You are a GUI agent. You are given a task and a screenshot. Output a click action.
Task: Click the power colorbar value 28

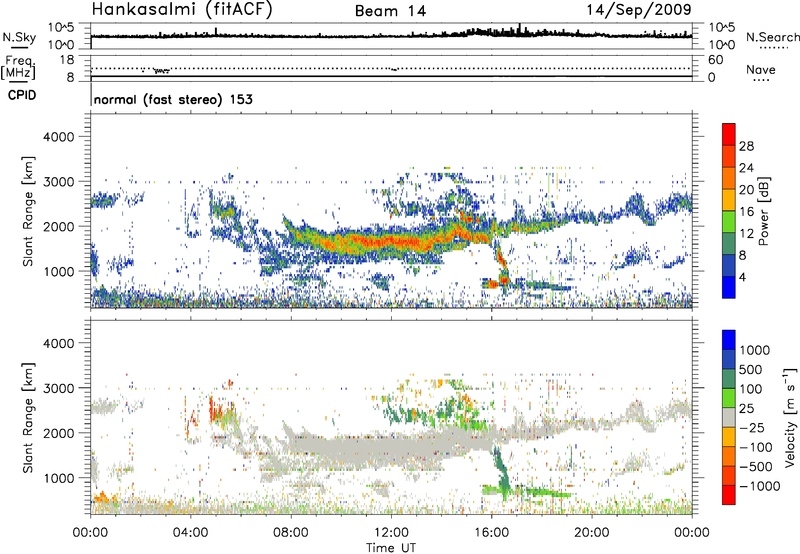(x=746, y=146)
